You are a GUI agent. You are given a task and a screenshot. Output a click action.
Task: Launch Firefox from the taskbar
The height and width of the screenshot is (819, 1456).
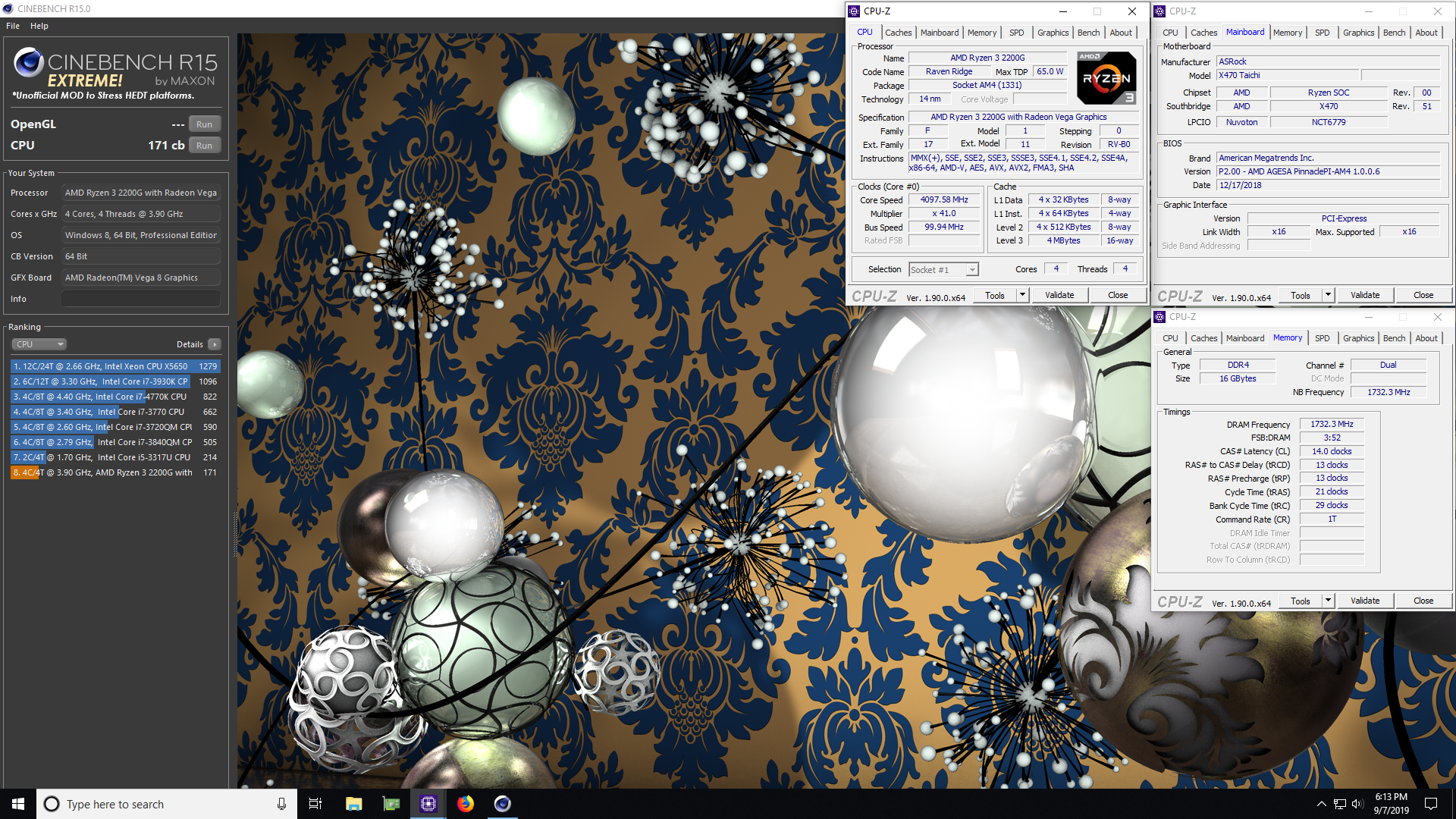(466, 804)
